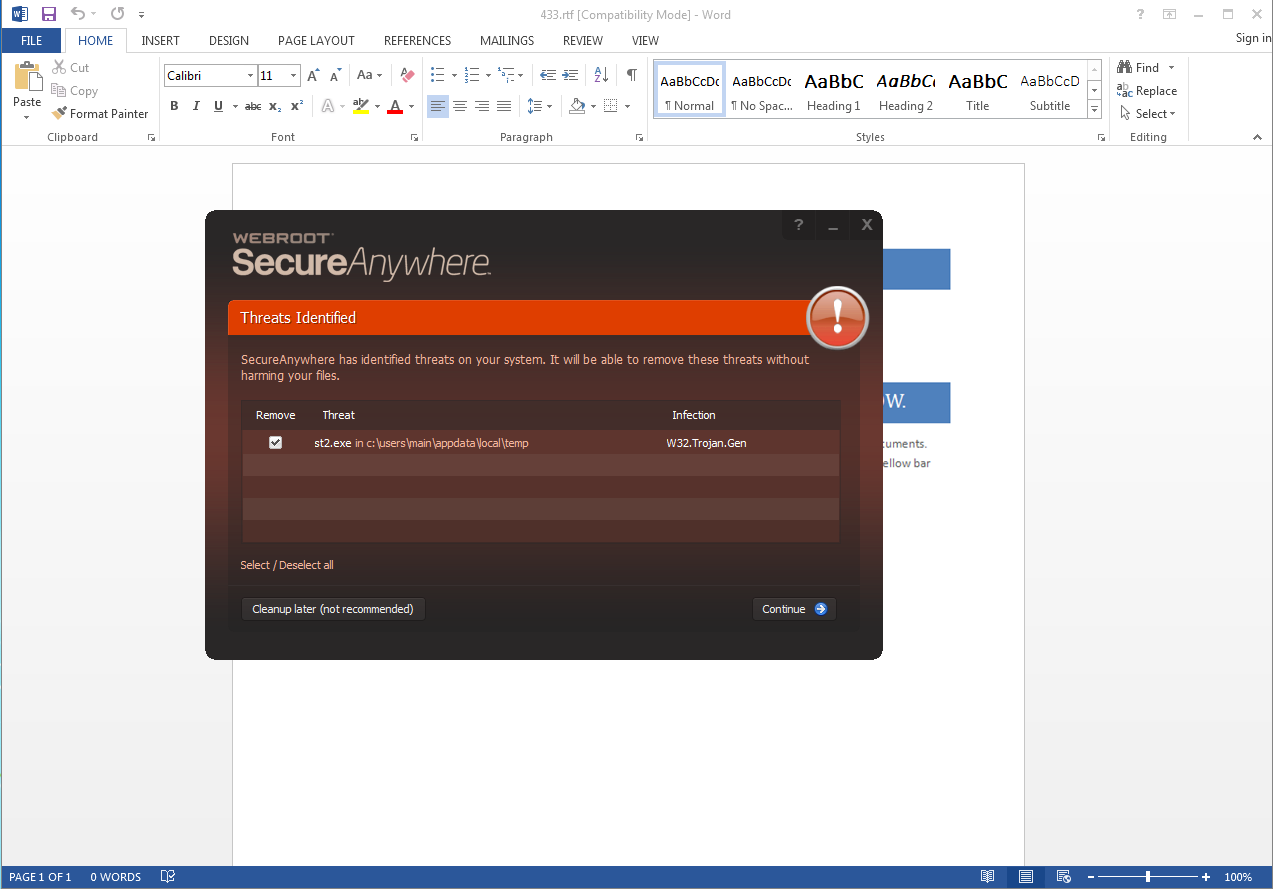Open Clipboard dialog launcher
Viewport: 1273px width, 889px height.
151,138
